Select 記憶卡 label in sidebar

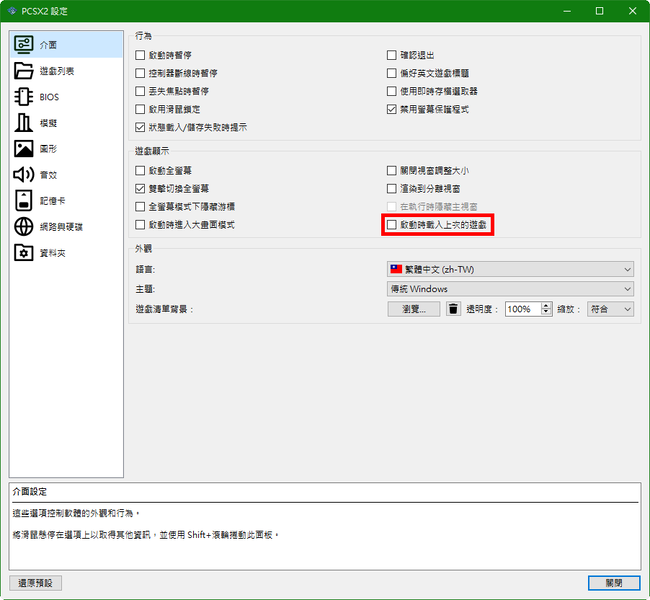(x=52, y=201)
